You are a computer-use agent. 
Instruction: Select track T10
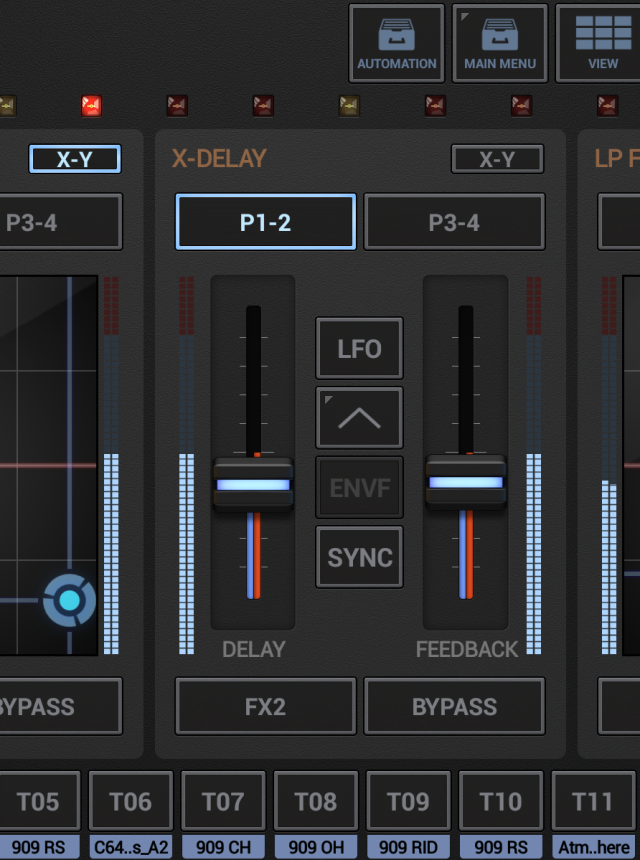pos(501,801)
